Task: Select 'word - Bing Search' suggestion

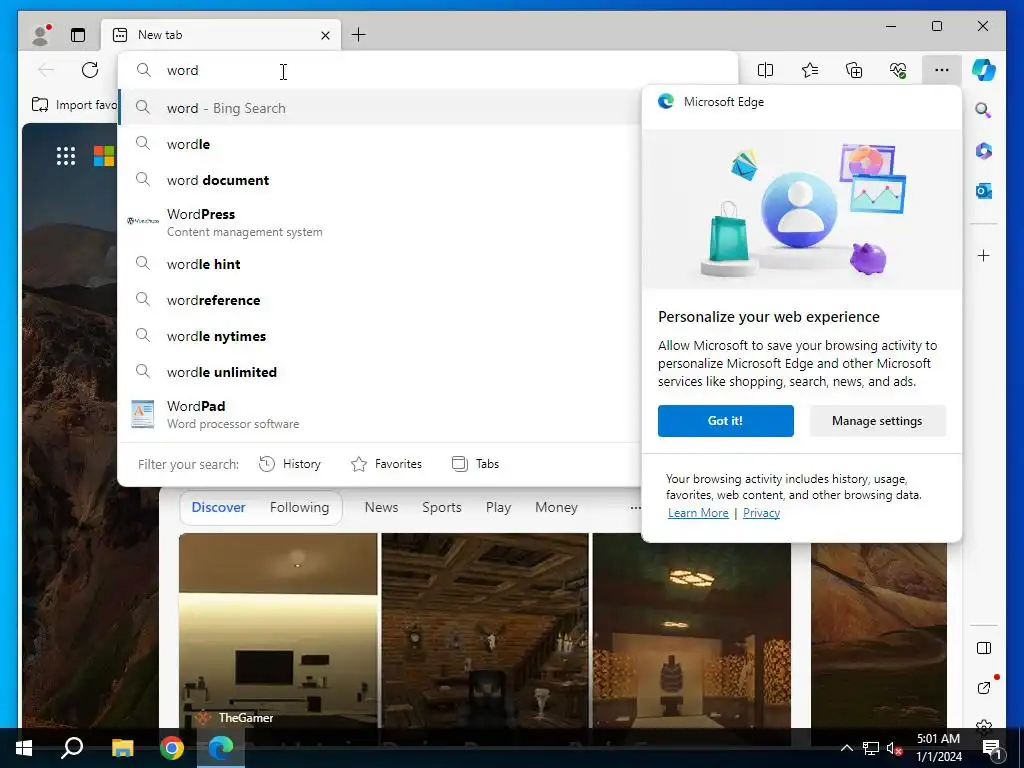Action: click(x=379, y=108)
